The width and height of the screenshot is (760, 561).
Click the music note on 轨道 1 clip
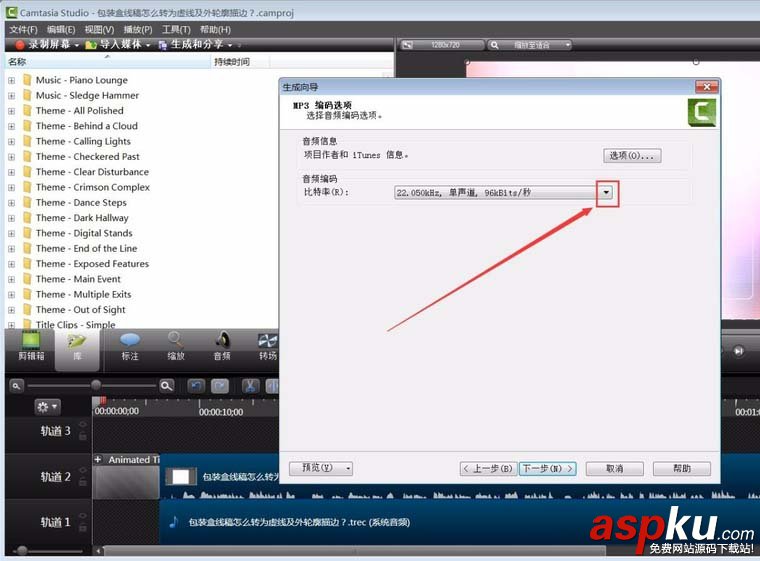click(x=174, y=522)
